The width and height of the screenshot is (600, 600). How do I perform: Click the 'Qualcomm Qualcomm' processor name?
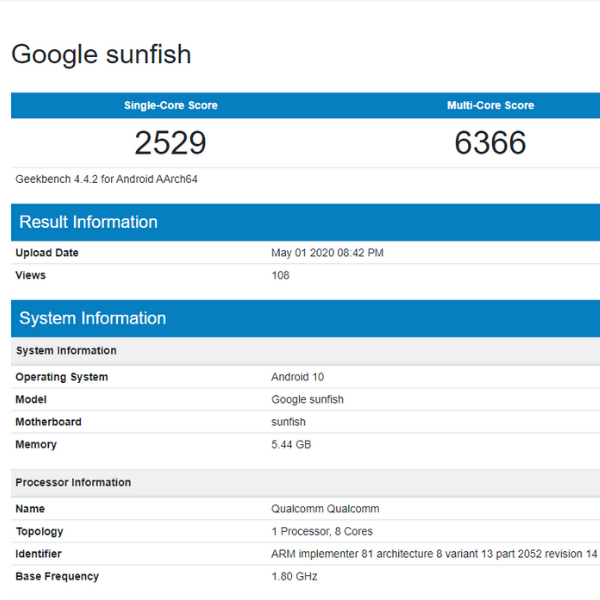pyautogui.click(x=325, y=509)
